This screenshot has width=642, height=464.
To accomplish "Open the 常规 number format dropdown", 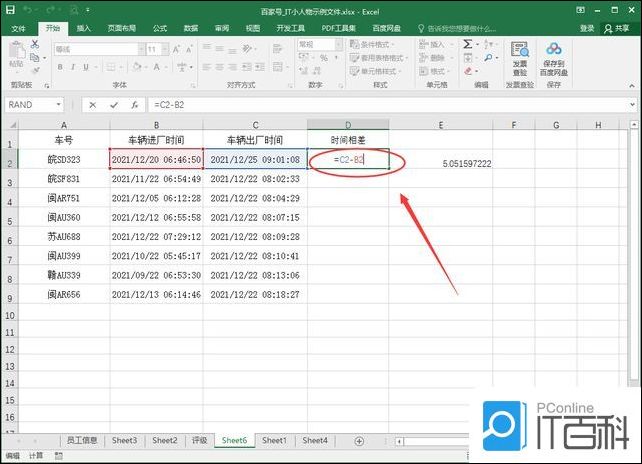I will pyautogui.click(x=338, y=46).
